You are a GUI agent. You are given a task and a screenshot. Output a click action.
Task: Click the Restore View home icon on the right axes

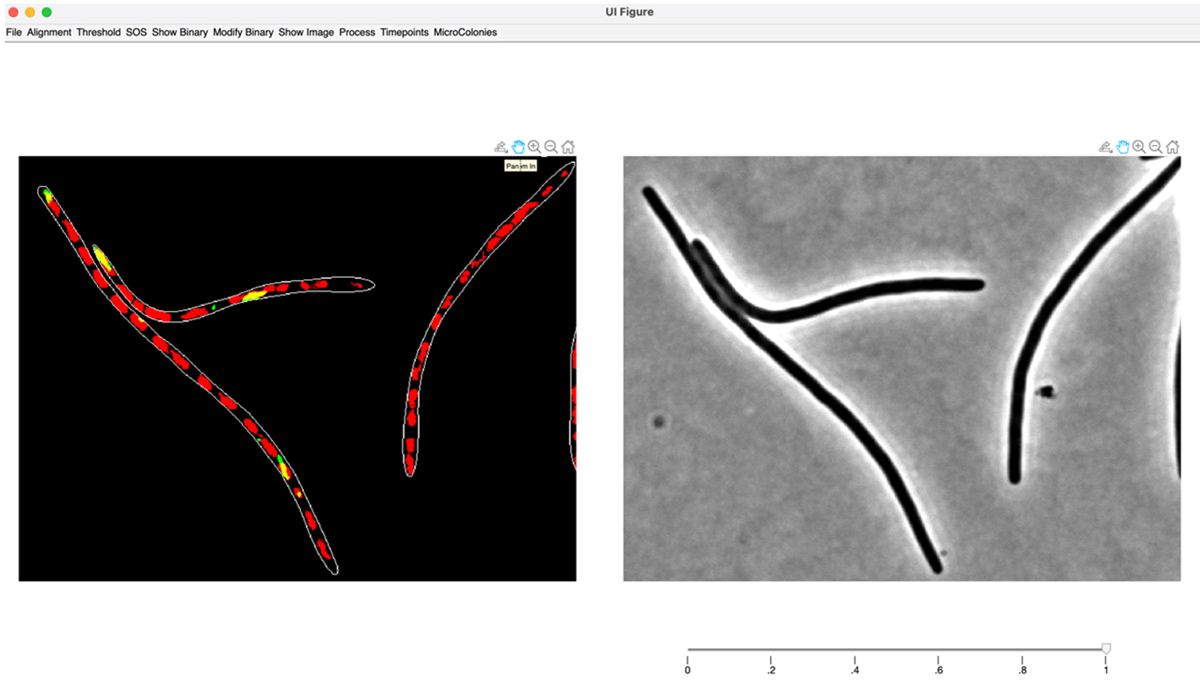coord(1170,146)
